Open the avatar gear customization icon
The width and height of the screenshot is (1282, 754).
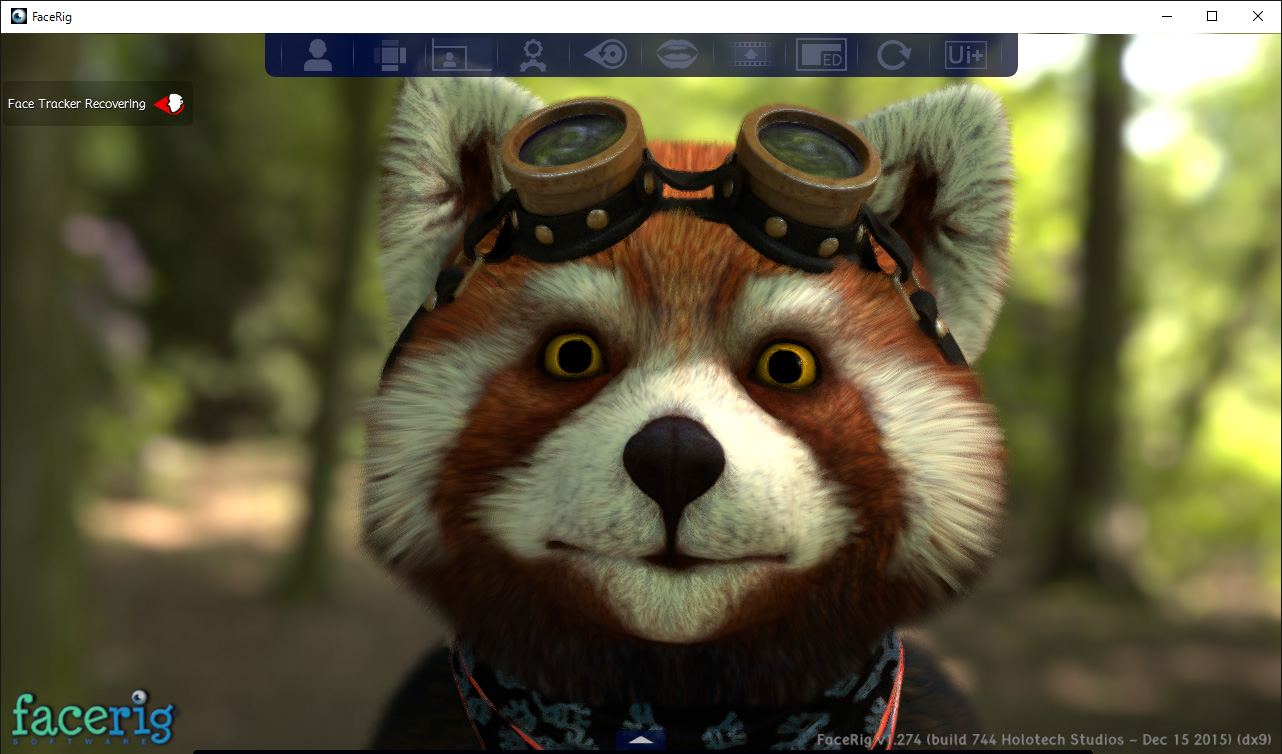pyautogui.click(x=532, y=55)
